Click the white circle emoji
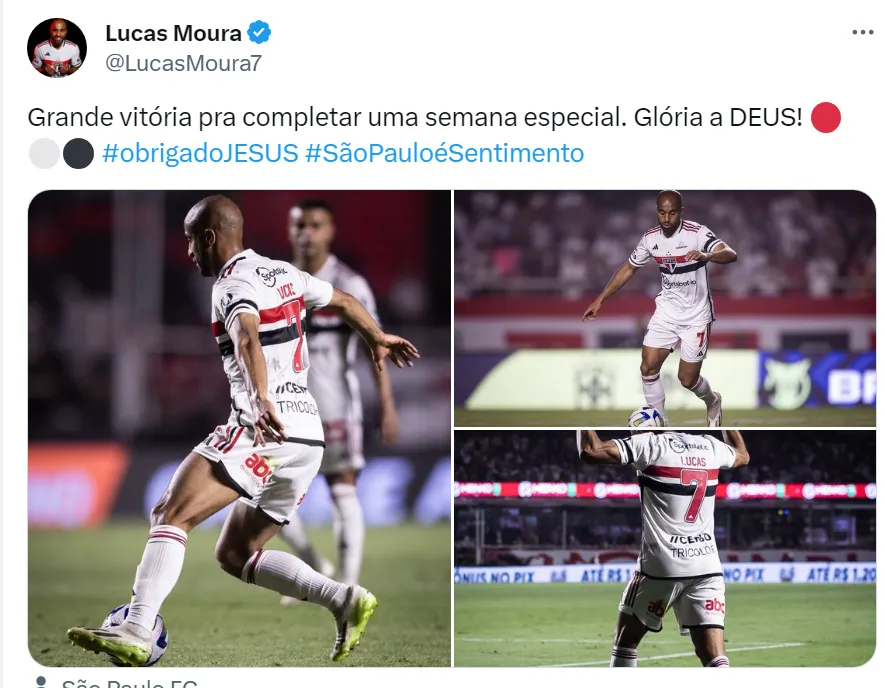This screenshot has width=885, height=688. 44,154
